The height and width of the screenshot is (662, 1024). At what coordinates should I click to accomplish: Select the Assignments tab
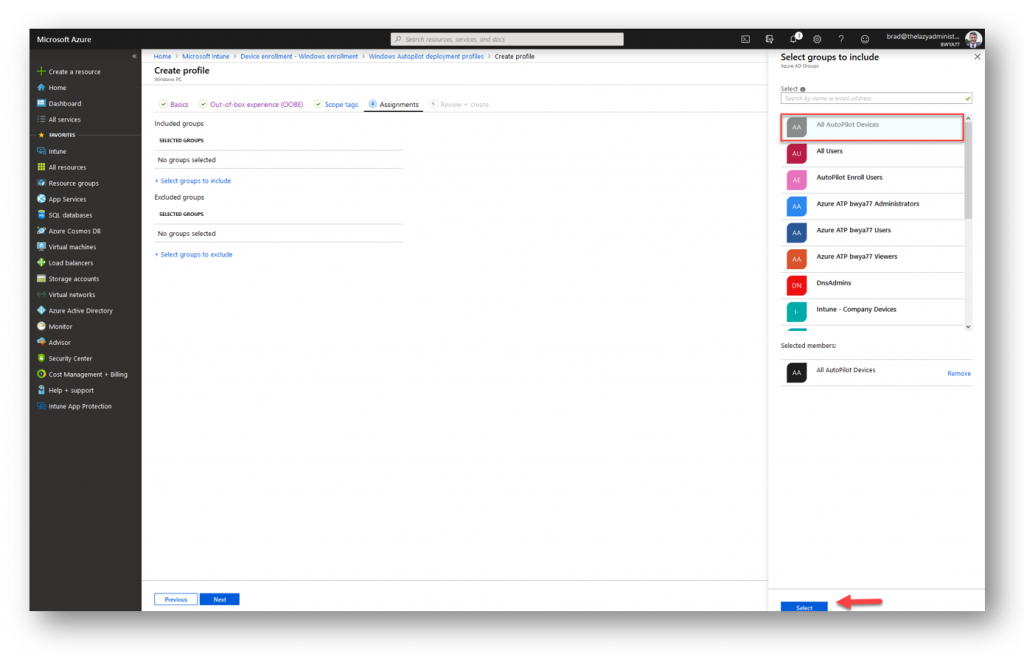pyautogui.click(x=394, y=104)
